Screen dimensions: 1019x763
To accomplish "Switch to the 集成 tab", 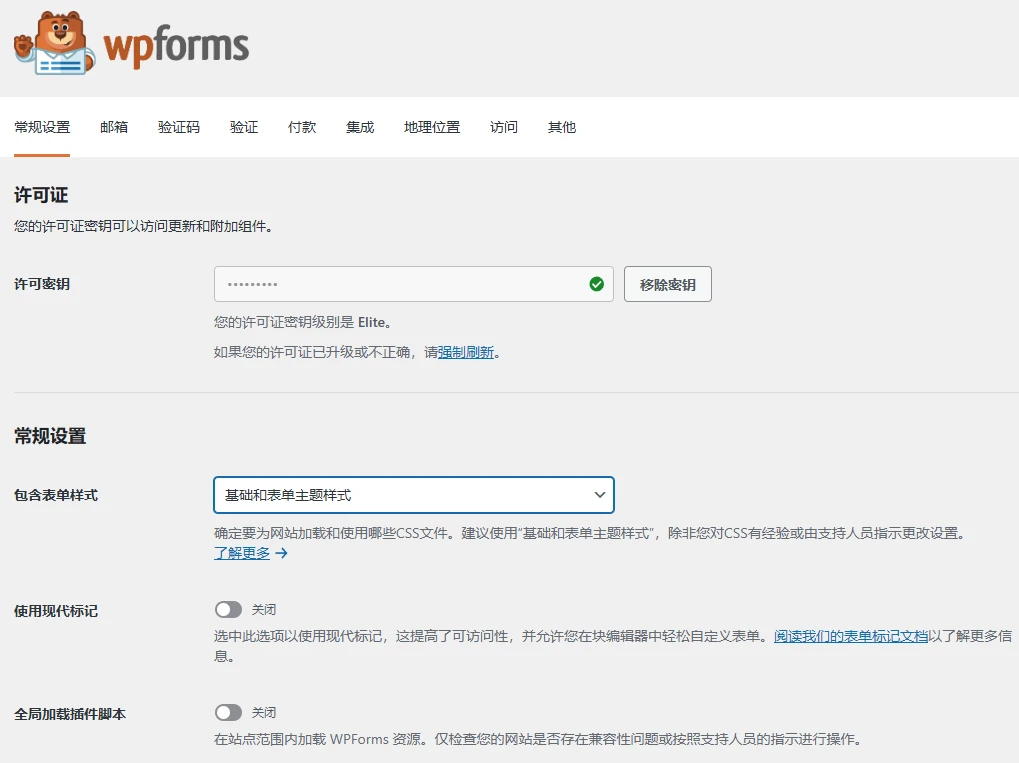I will click(359, 127).
